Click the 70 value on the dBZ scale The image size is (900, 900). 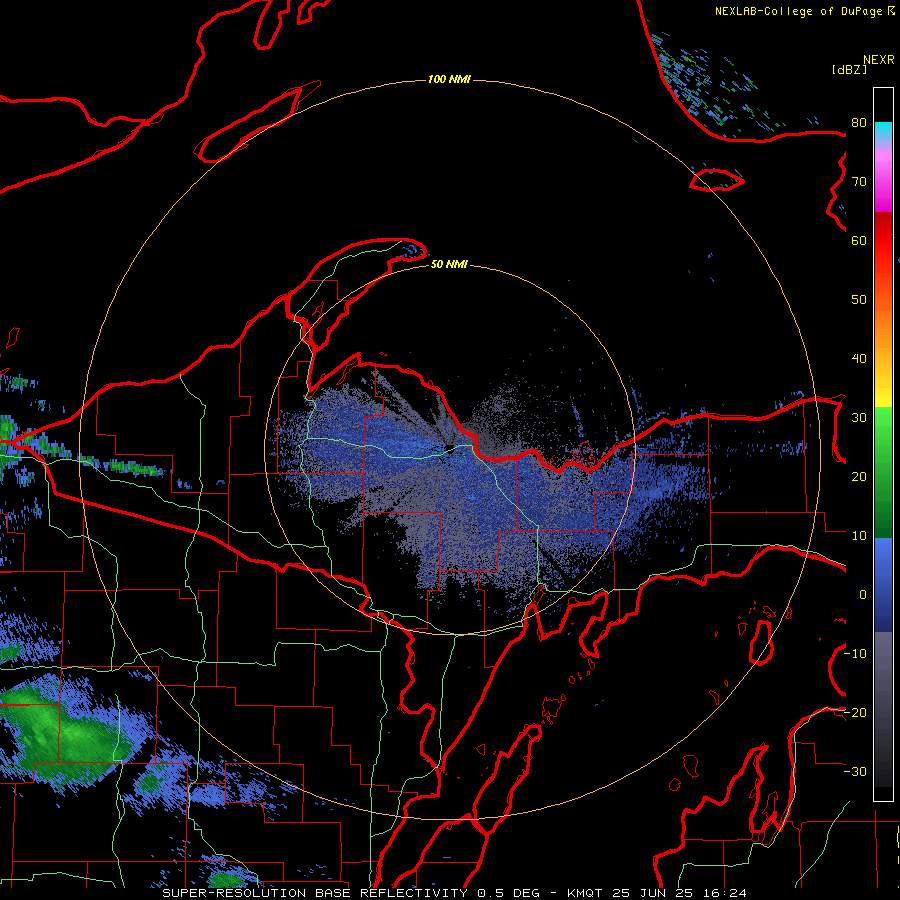[x=859, y=182]
